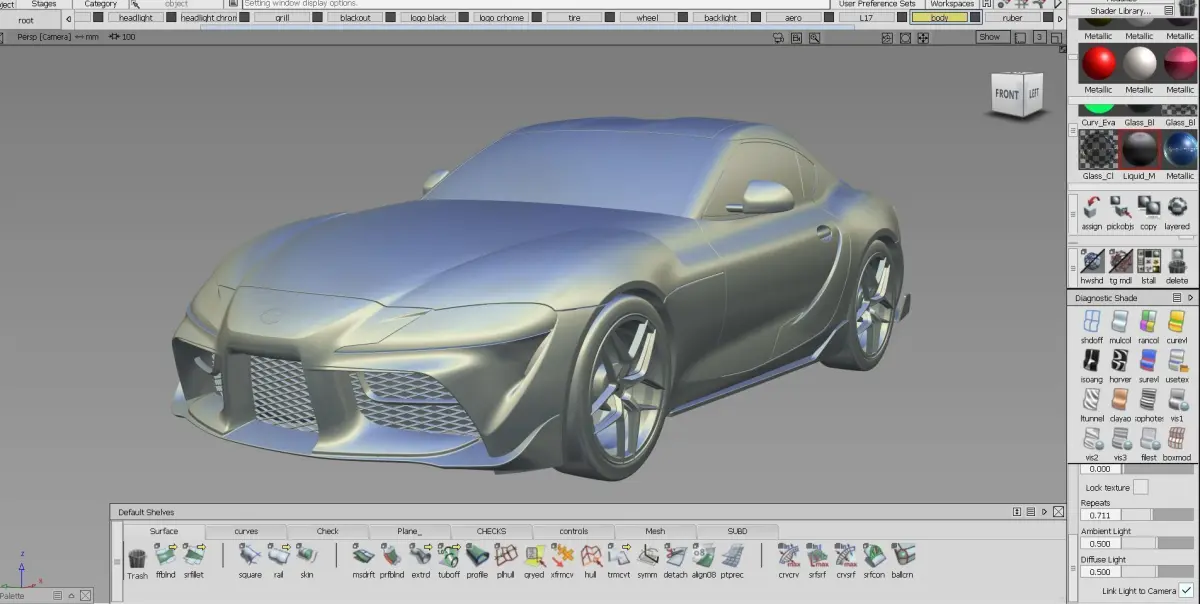Open the User Preference Sets dropdown
Image resolution: width=1200 pixels, height=604 pixels.
(878, 4)
